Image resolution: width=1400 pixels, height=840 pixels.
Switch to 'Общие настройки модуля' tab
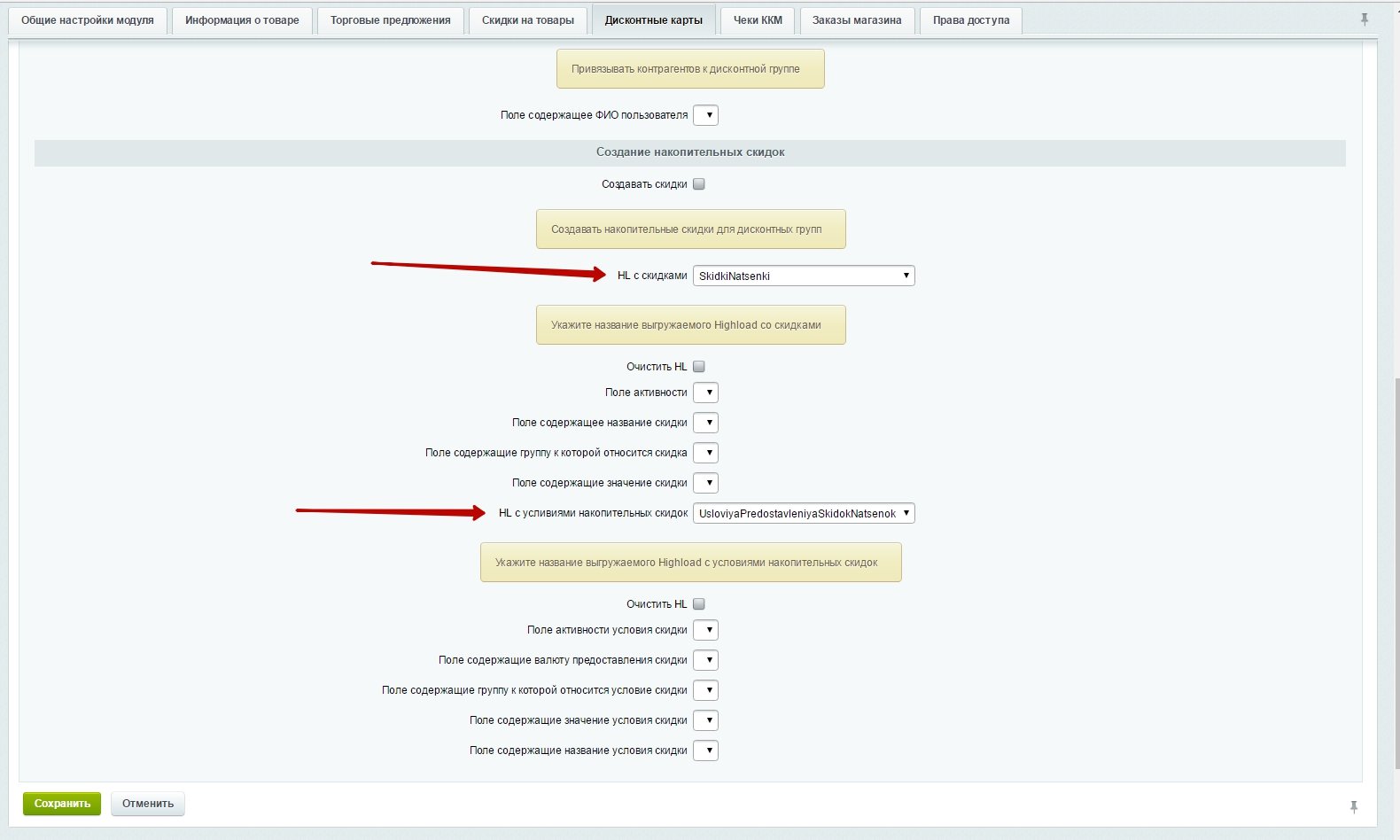pos(88,20)
